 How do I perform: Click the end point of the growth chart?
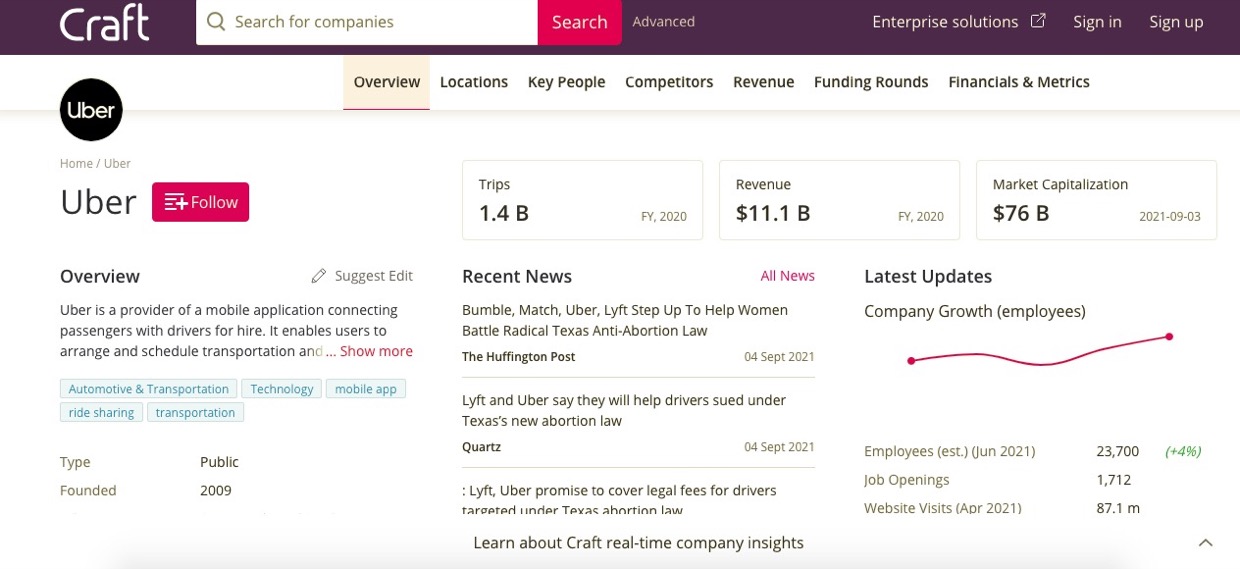click(x=1169, y=337)
